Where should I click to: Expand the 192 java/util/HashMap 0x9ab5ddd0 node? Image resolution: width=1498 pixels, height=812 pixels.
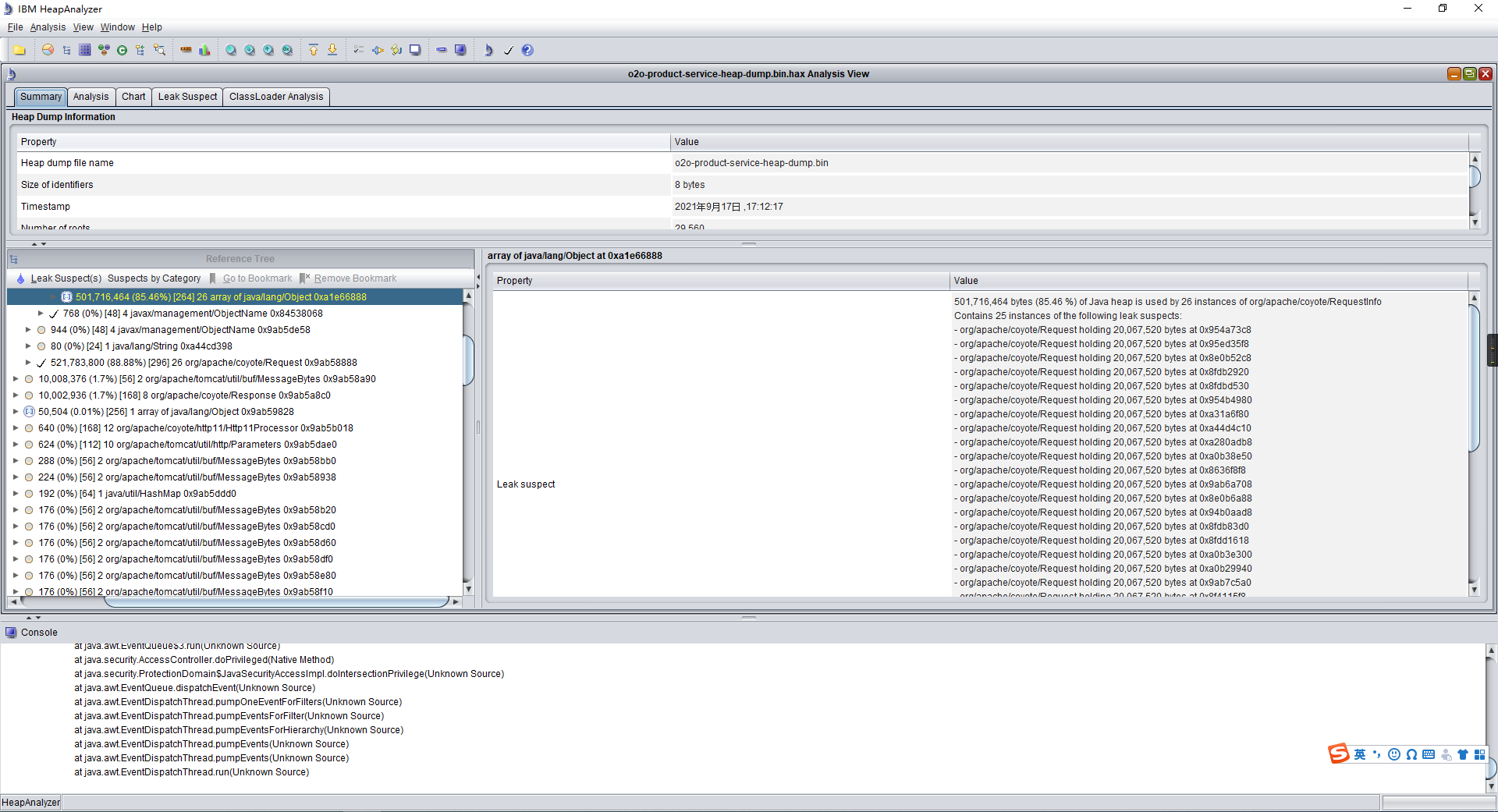click(x=16, y=494)
